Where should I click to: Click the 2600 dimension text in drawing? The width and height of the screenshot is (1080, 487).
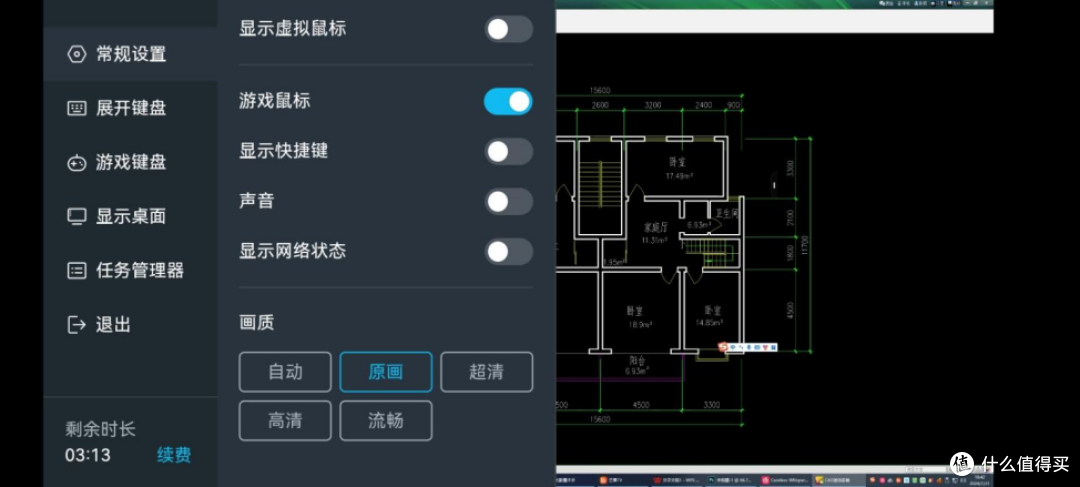click(600, 105)
